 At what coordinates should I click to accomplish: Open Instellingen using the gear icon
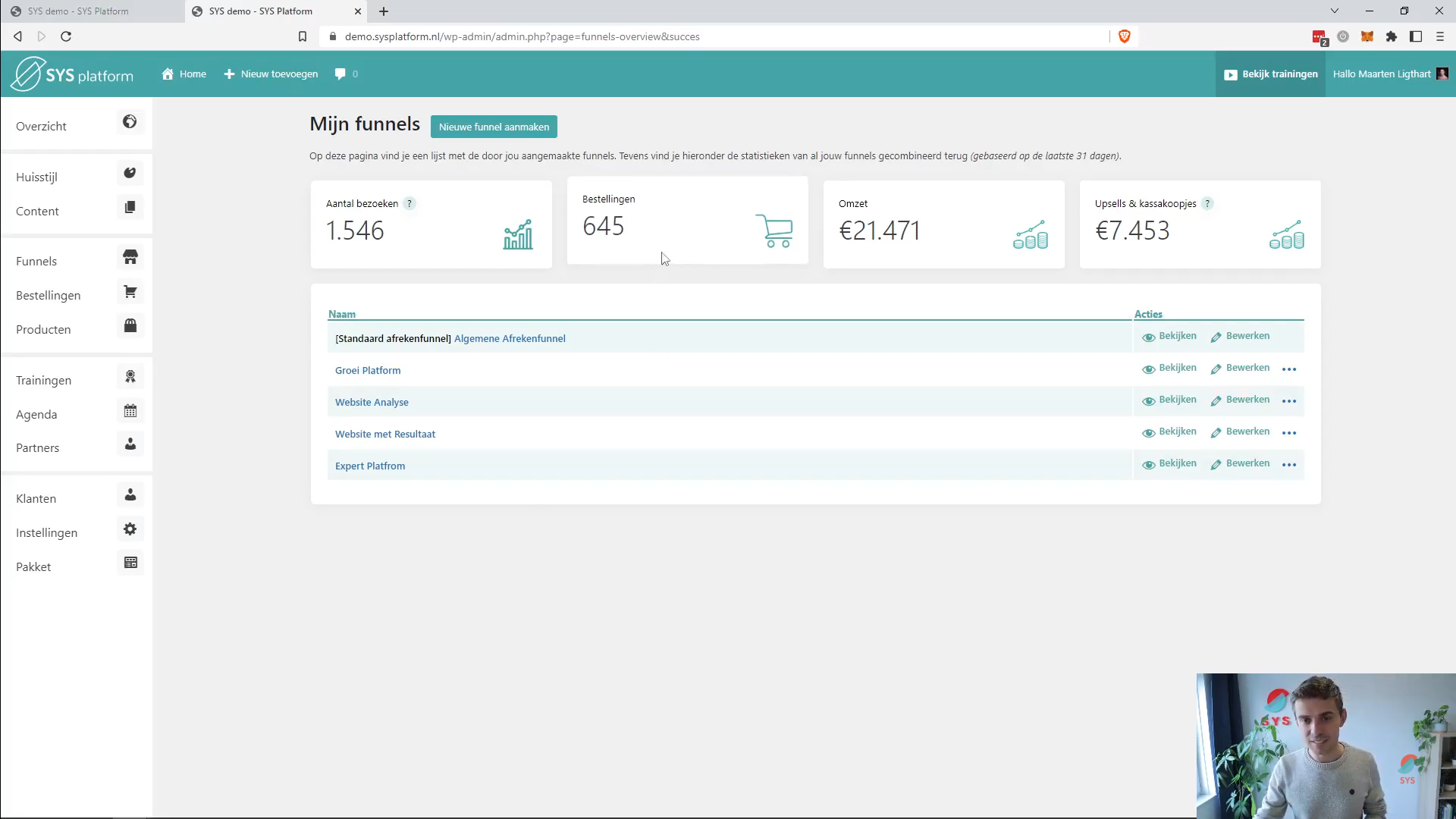coord(130,529)
